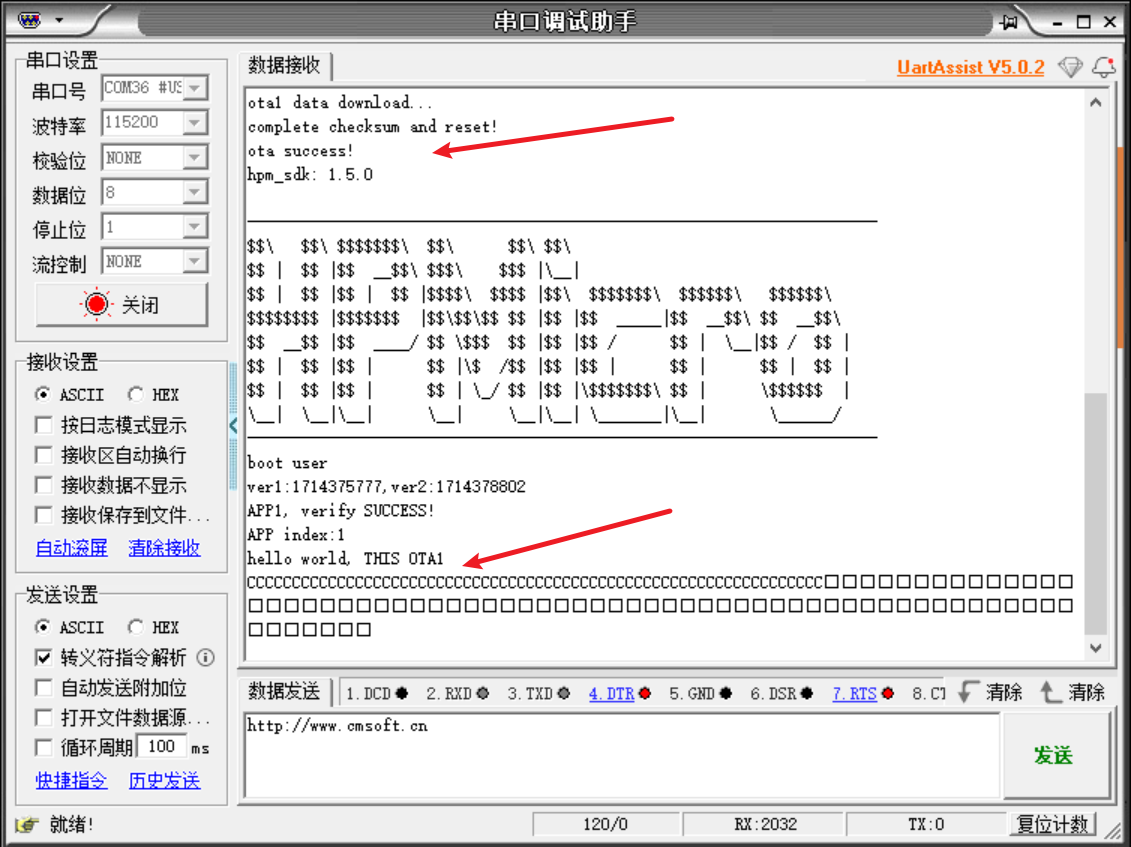Viewport: 1131px width, 847px height.
Task: Toggle the 7.RTS signal link
Action: tap(854, 693)
